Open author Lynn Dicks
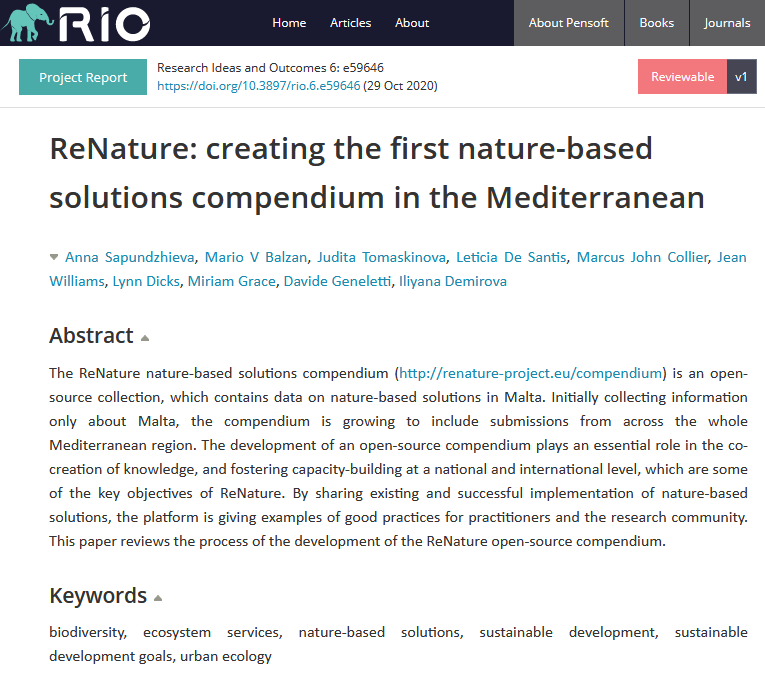The height and width of the screenshot is (683, 765). pos(146,281)
